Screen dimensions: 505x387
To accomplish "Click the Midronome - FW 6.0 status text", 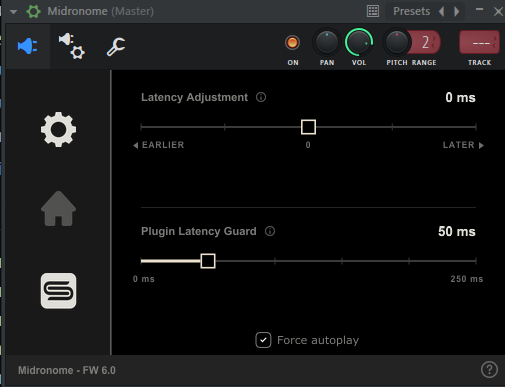I will (x=67, y=370).
